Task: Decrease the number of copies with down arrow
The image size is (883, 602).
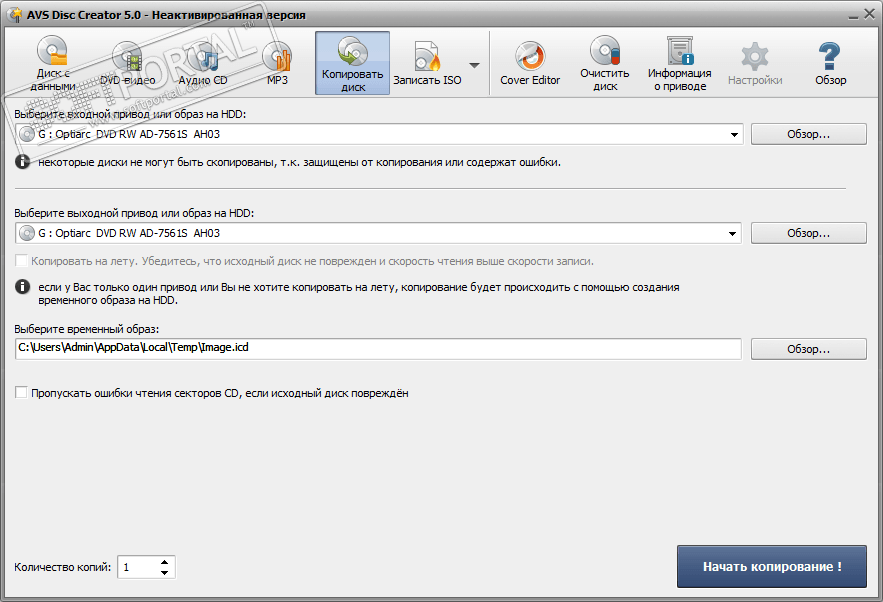Action: click(x=164, y=573)
